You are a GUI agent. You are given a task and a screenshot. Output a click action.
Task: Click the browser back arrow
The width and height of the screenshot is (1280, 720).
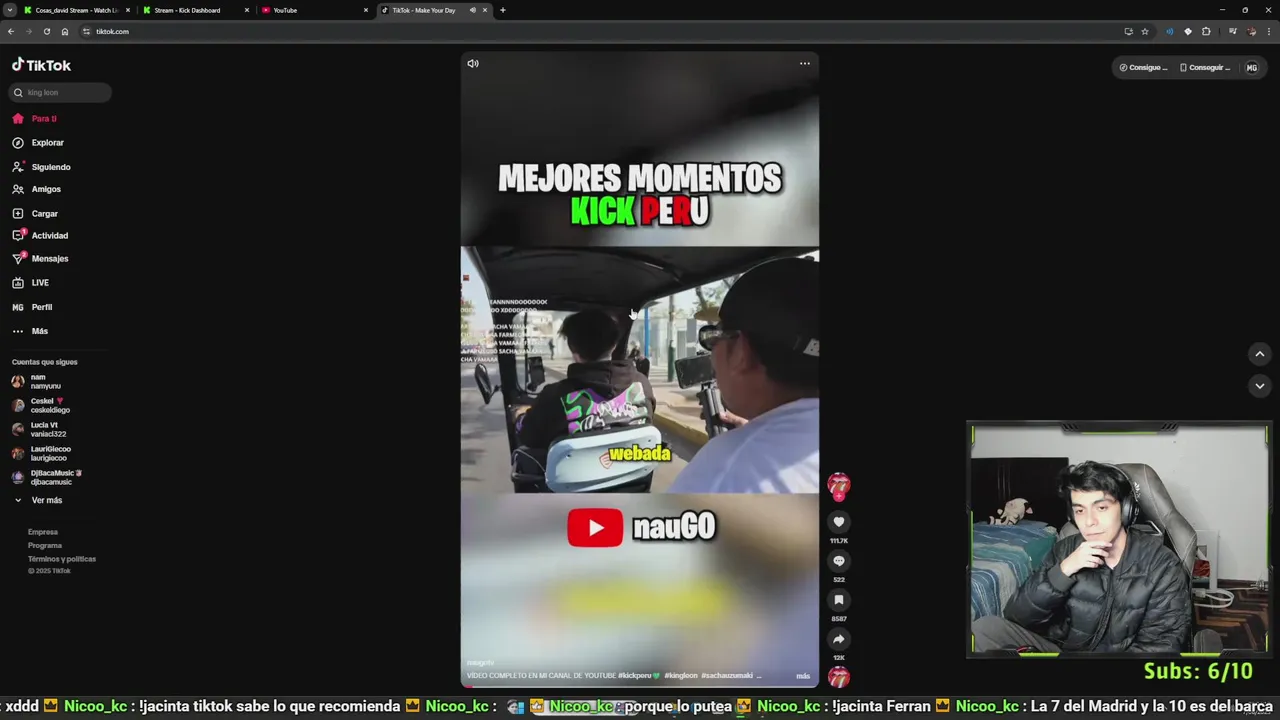coord(11,31)
